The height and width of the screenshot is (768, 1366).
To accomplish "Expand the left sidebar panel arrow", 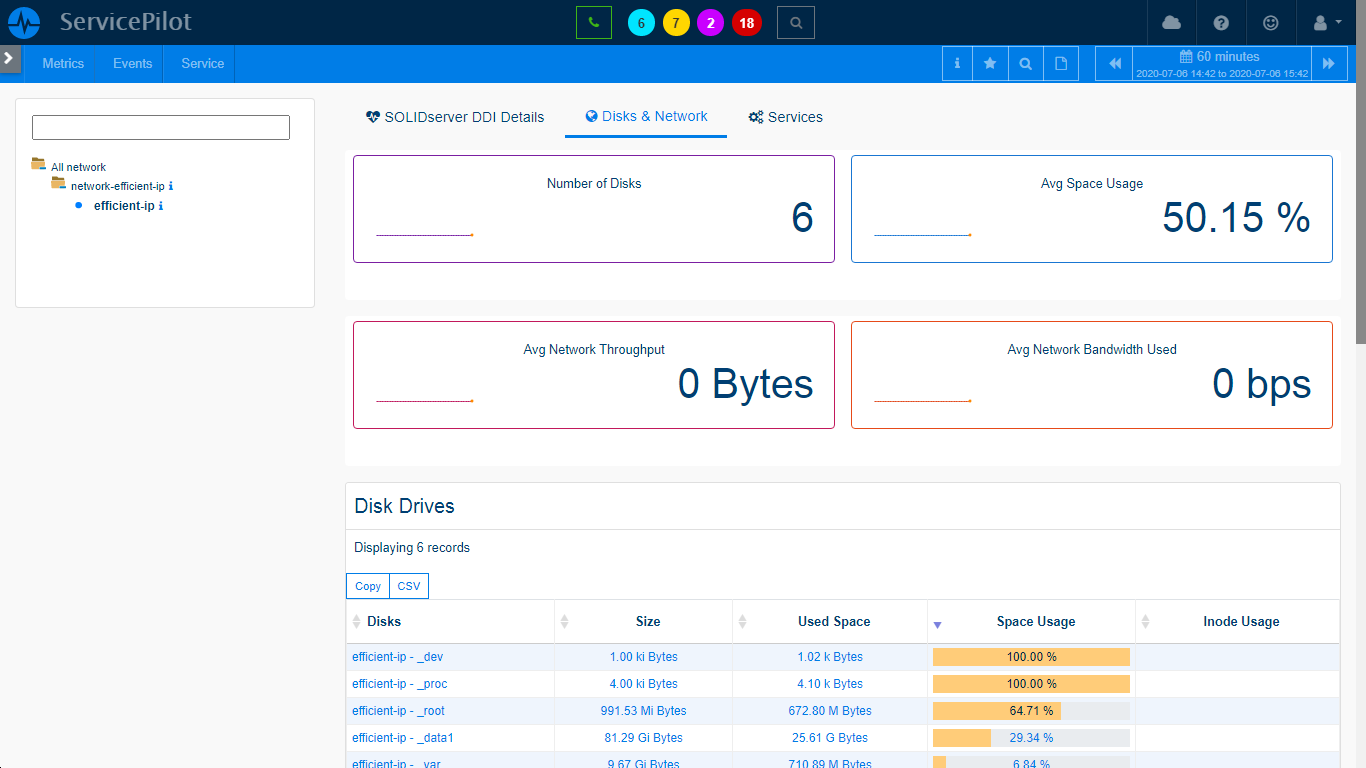I will click(x=9, y=58).
